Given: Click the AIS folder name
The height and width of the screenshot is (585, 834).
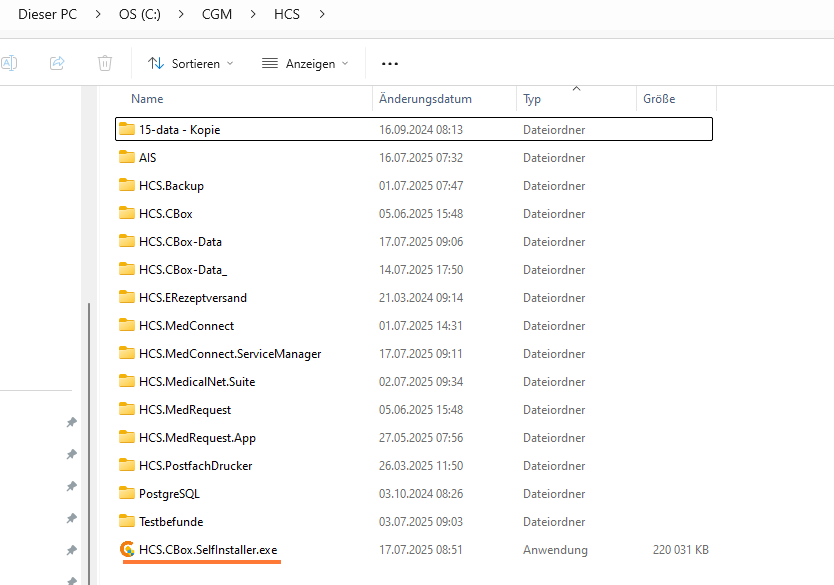Looking at the screenshot, I should pyautogui.click(x=147, y=158).
